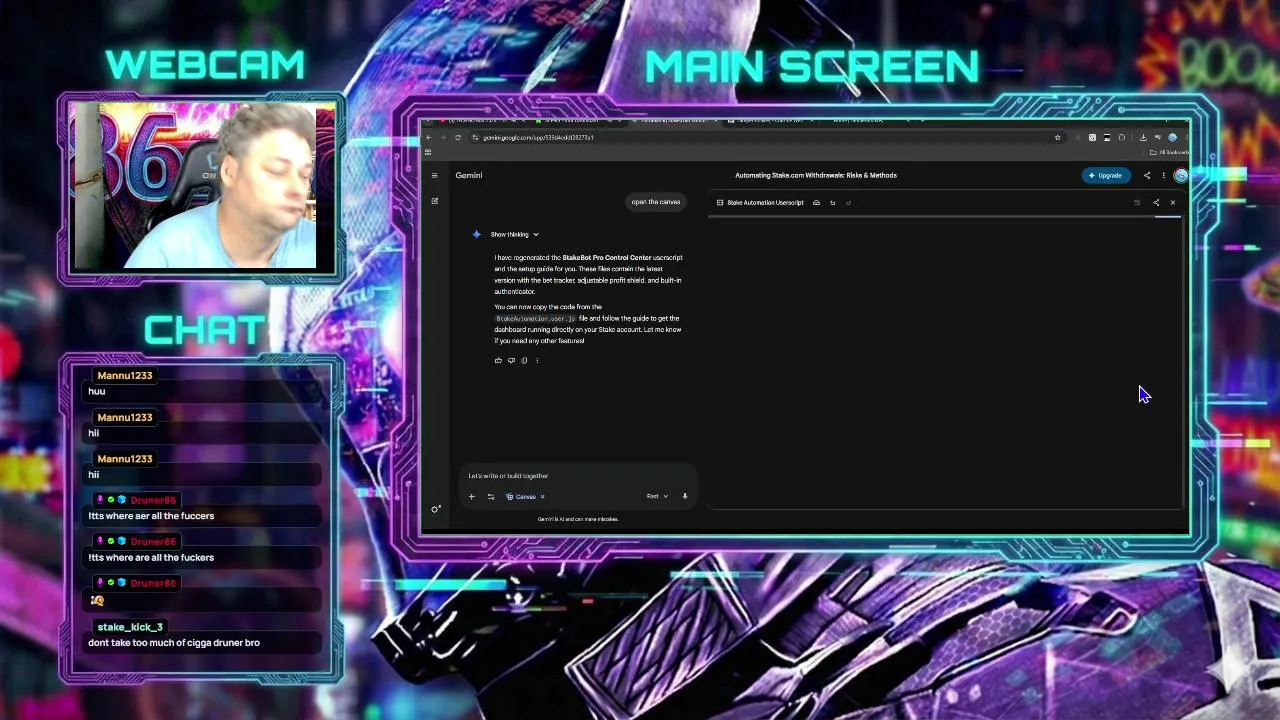Give thumbs down to response

[511, 360]
